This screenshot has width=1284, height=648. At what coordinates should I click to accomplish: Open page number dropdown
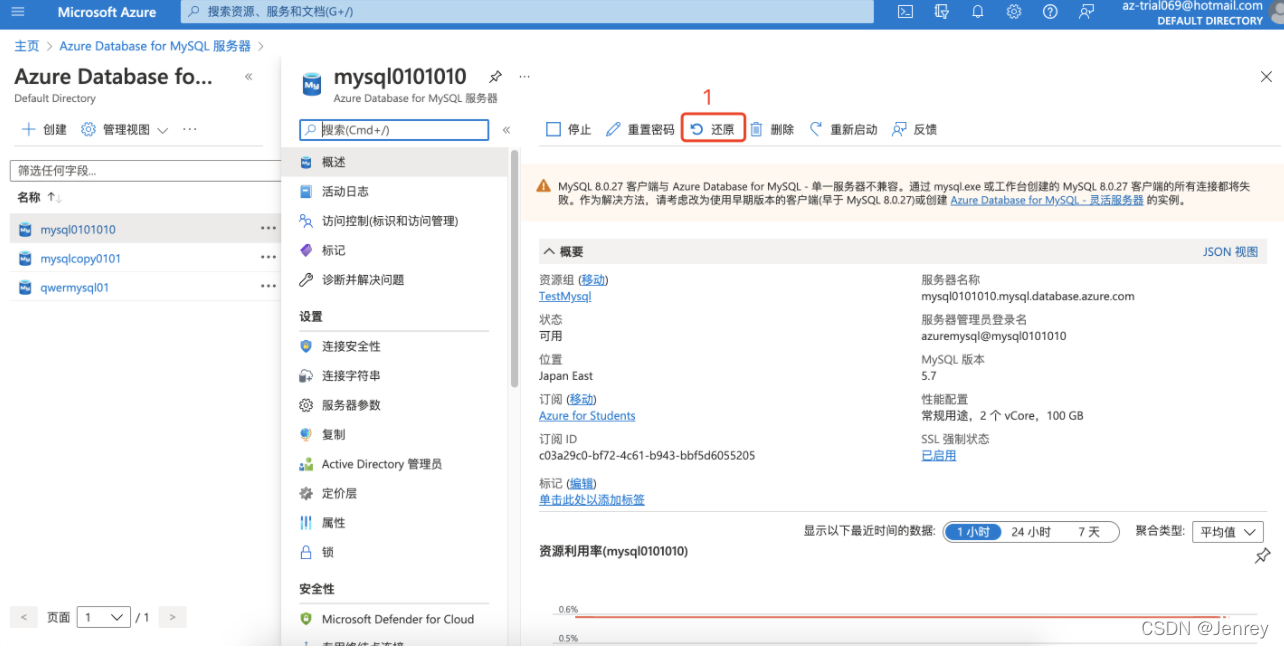pos(104,617)
